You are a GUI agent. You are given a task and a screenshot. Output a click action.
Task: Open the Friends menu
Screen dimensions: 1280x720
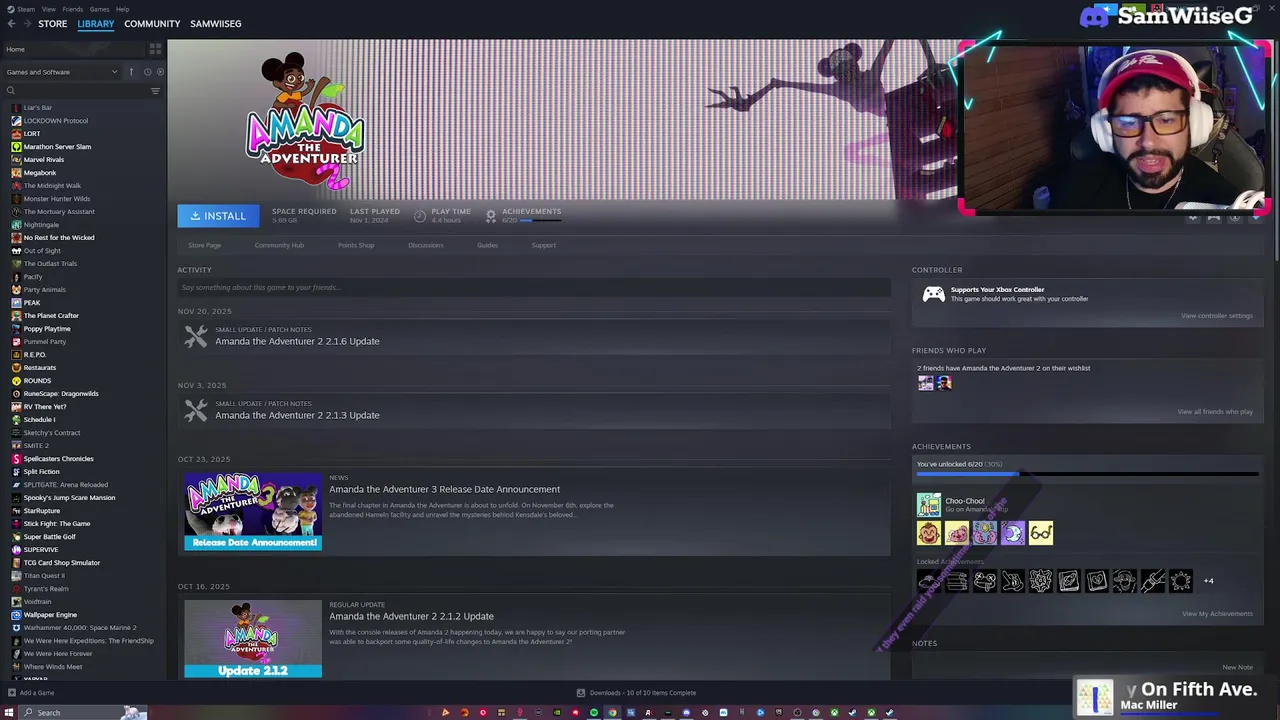pos(73,9)
